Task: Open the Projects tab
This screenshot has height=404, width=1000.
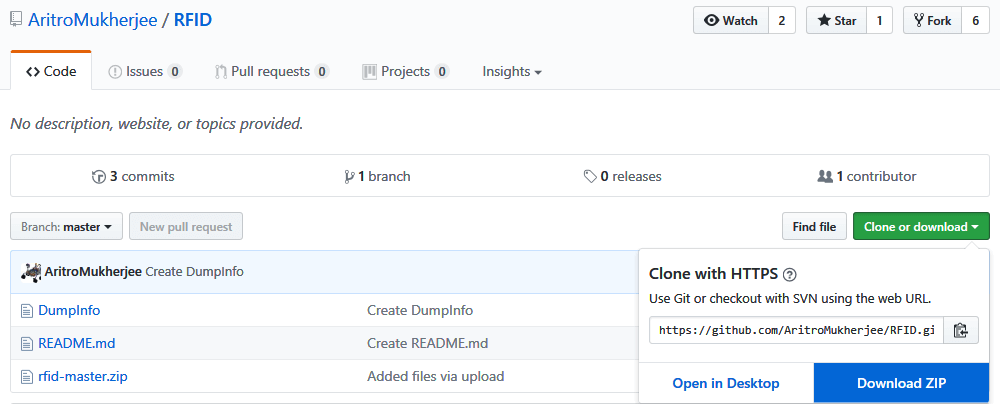Action: 406,71
